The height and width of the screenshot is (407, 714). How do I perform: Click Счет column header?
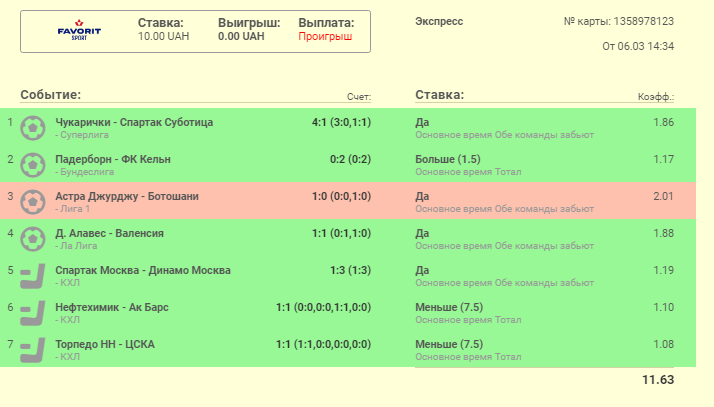point(359,97)
